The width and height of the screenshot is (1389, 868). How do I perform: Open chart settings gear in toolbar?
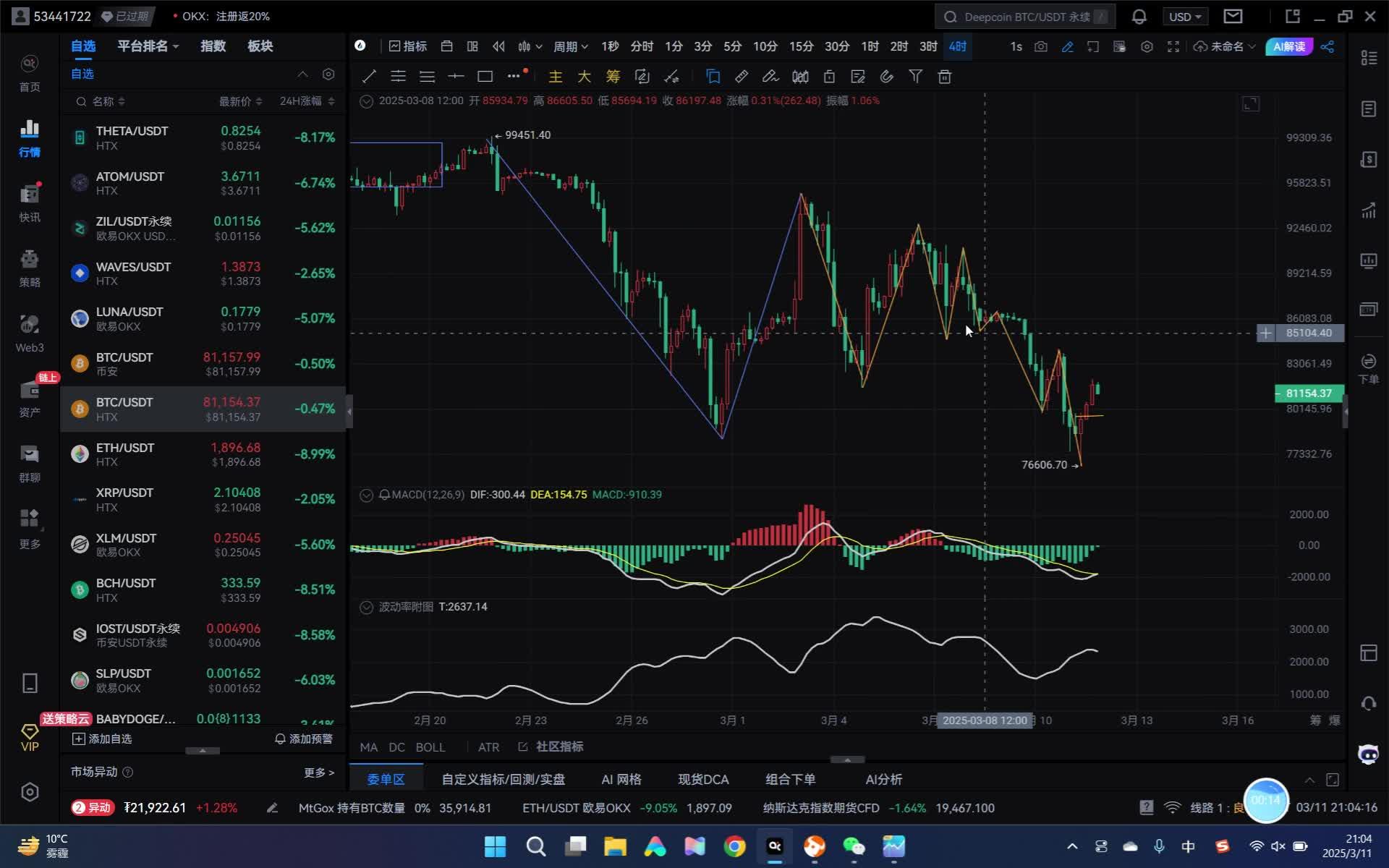[1146, 46]
